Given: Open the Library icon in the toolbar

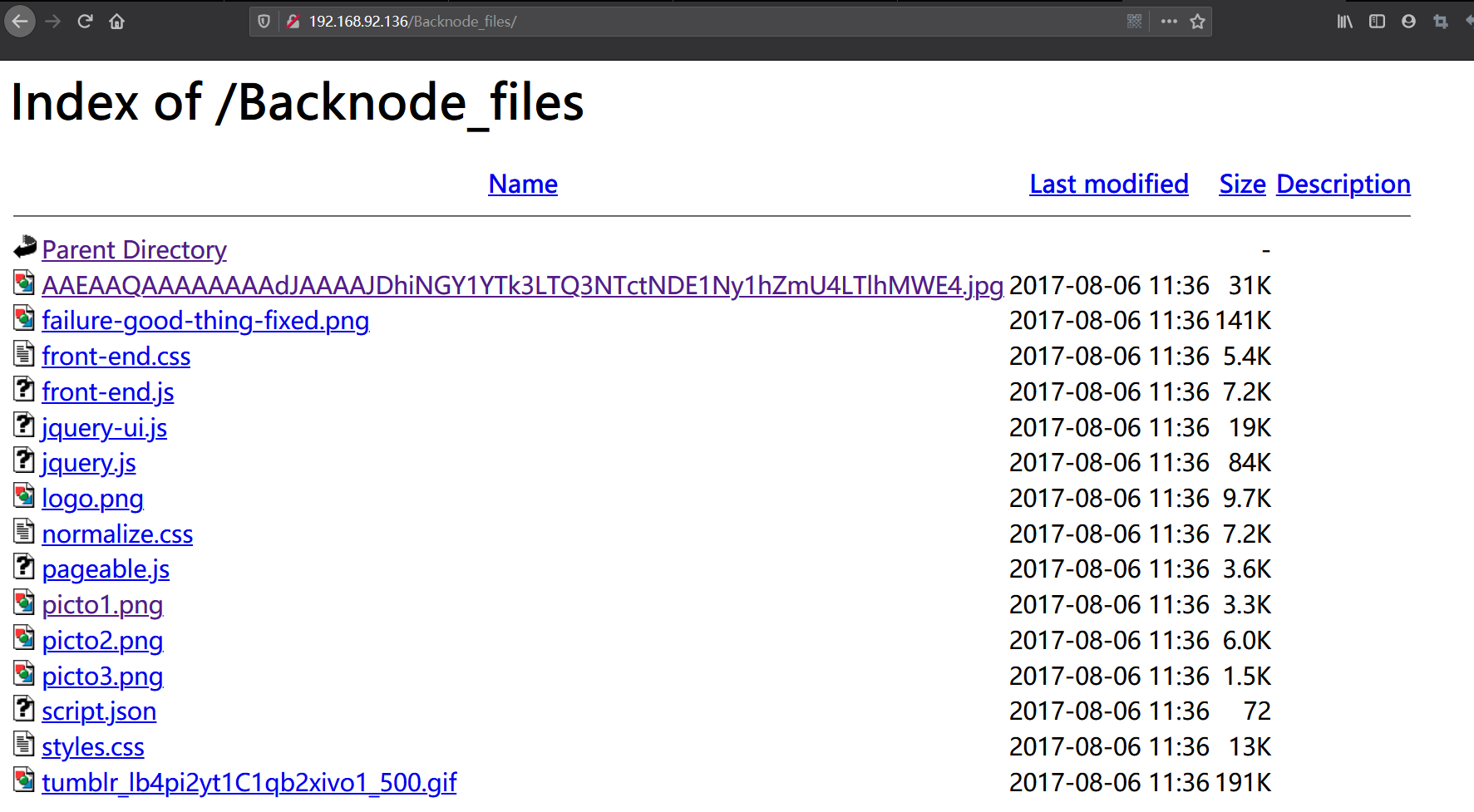Looking at the screenshot, I should (x=1345, y=22).
